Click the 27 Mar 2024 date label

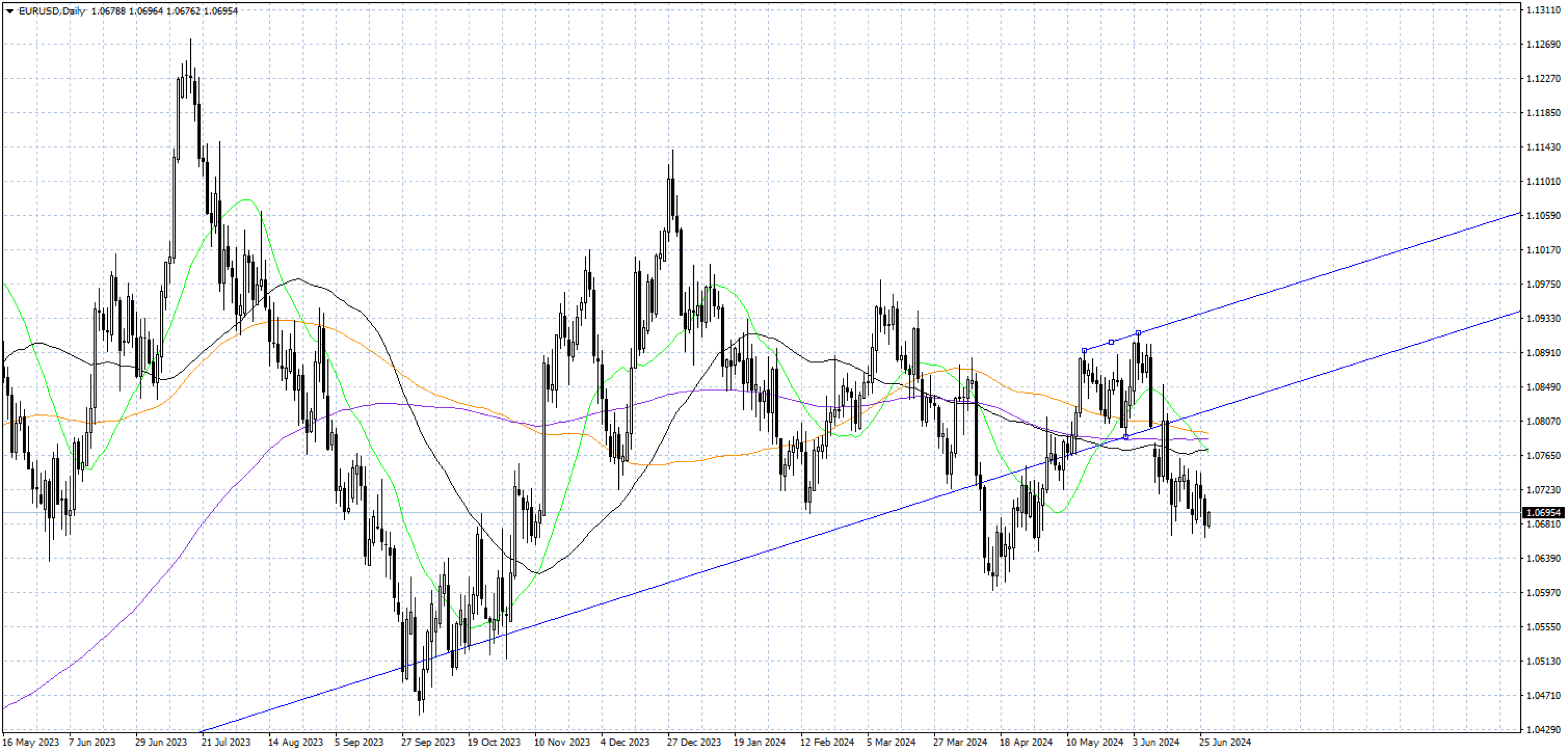click(x=960, y=742)
